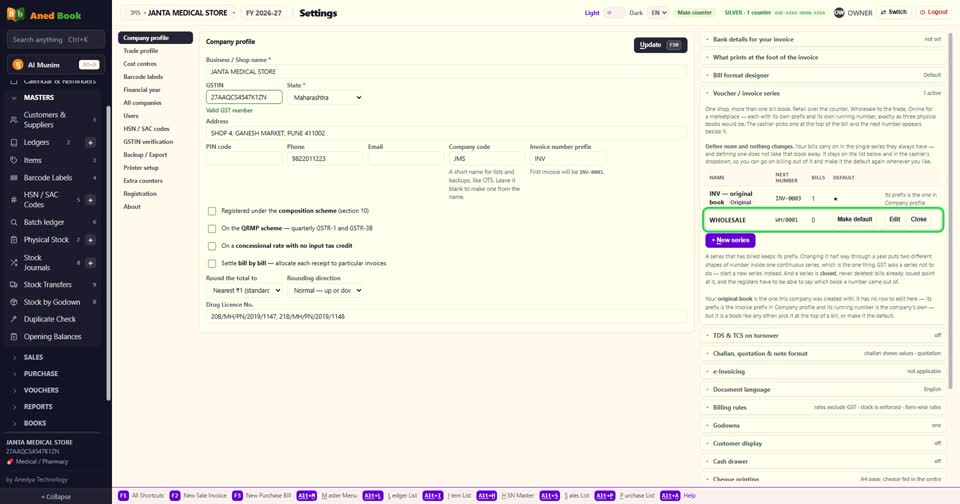960x504 pixels.
Task: Expand Bank details for your invoice
Action: pyautogui.click(x=823, y=39)
